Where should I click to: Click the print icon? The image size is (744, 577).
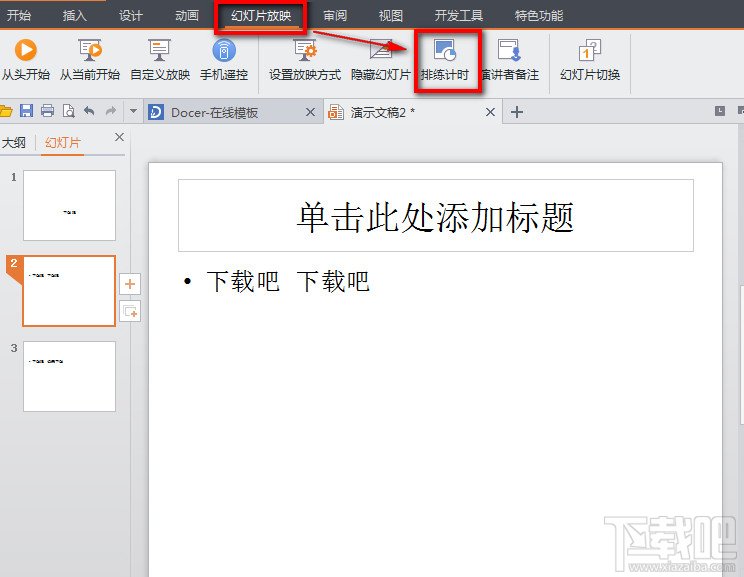[47, 111]
